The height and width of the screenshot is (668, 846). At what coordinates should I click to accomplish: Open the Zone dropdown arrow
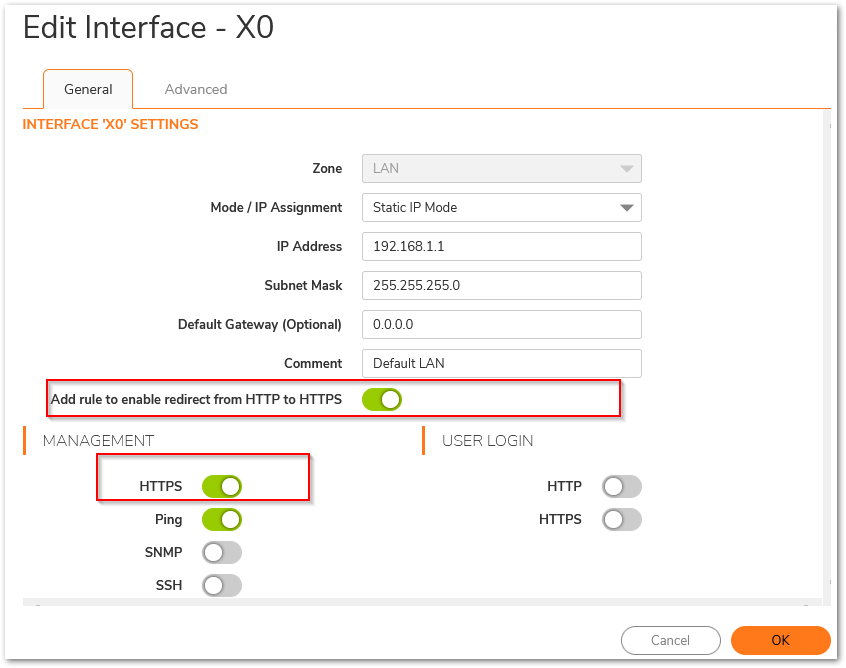click(x=626, y=169)
